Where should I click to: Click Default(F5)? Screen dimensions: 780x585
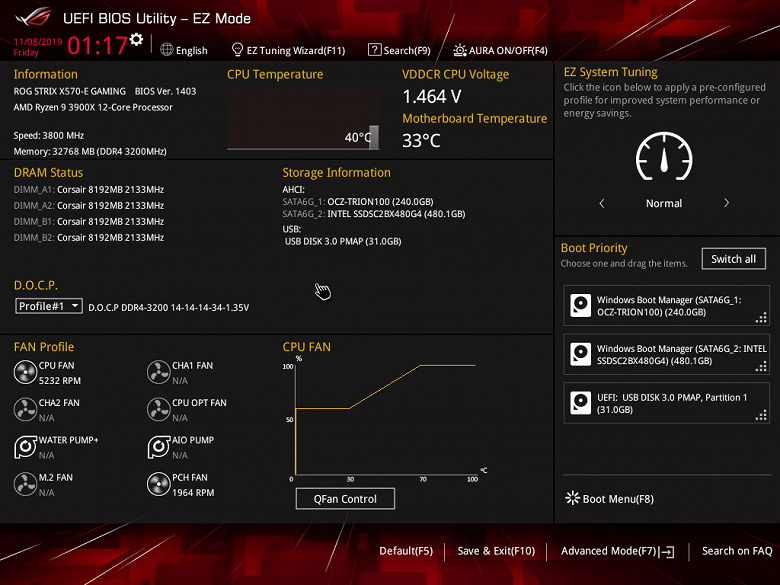pos(406,551)
